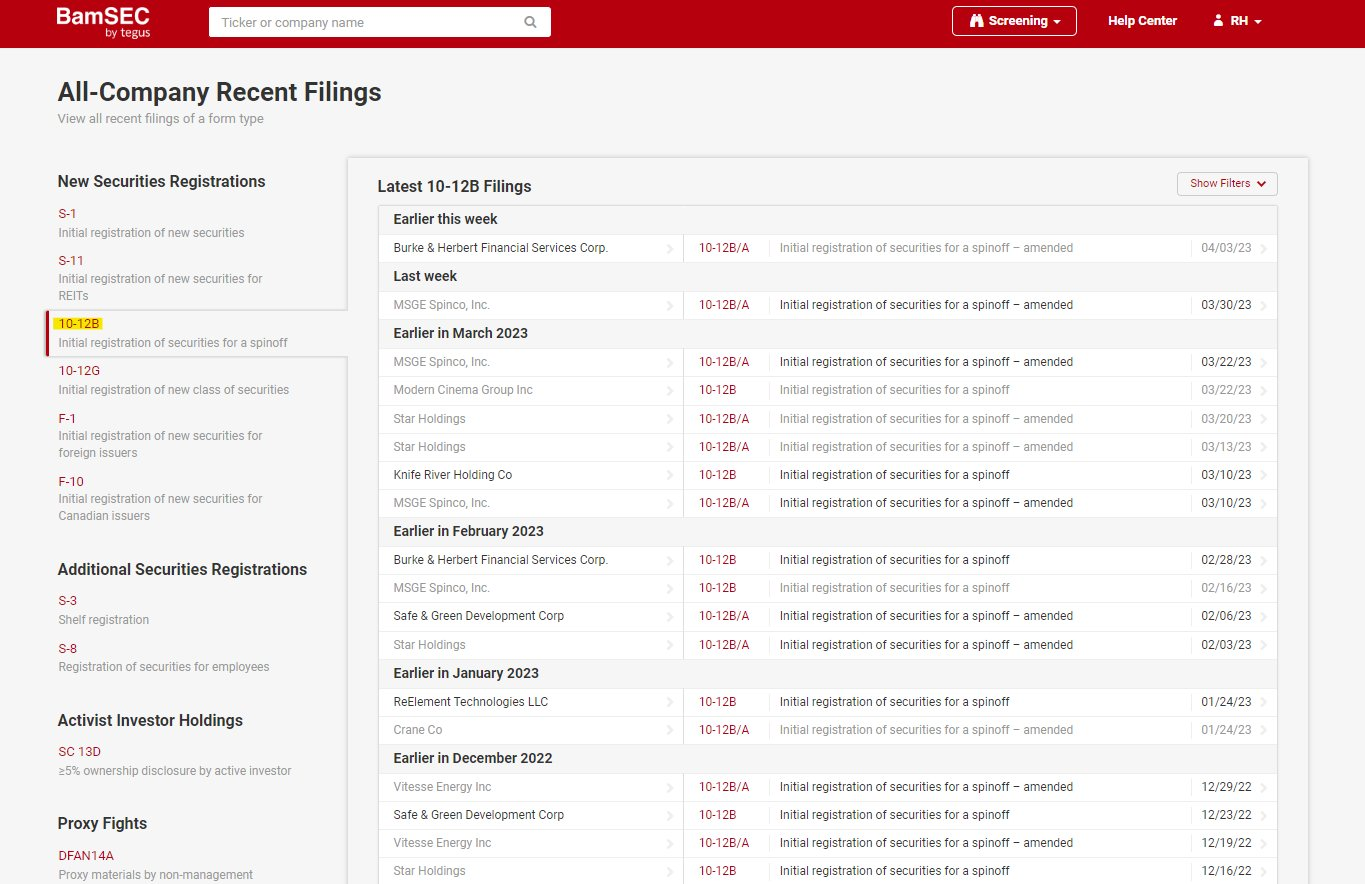
Task: Open the Screening dropdown menu
Action: pos(1014,21)
